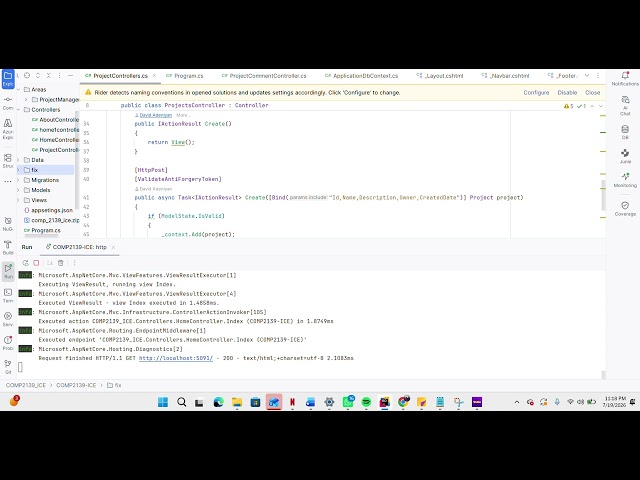The width and height of the screenshot is (640, 480).
Task: Collapse the Controllers folder
Action: (x=18, y=109)
